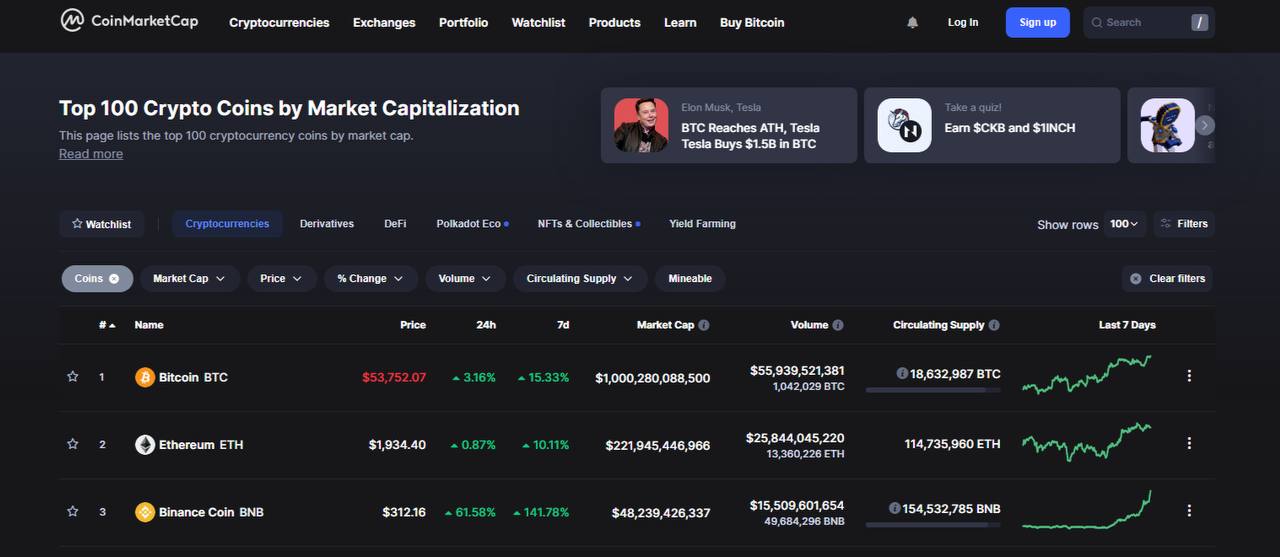Select the Cryptocurrencies tab
The height and width of the screenshot is (557, 1280).
[x=227, y=224]
